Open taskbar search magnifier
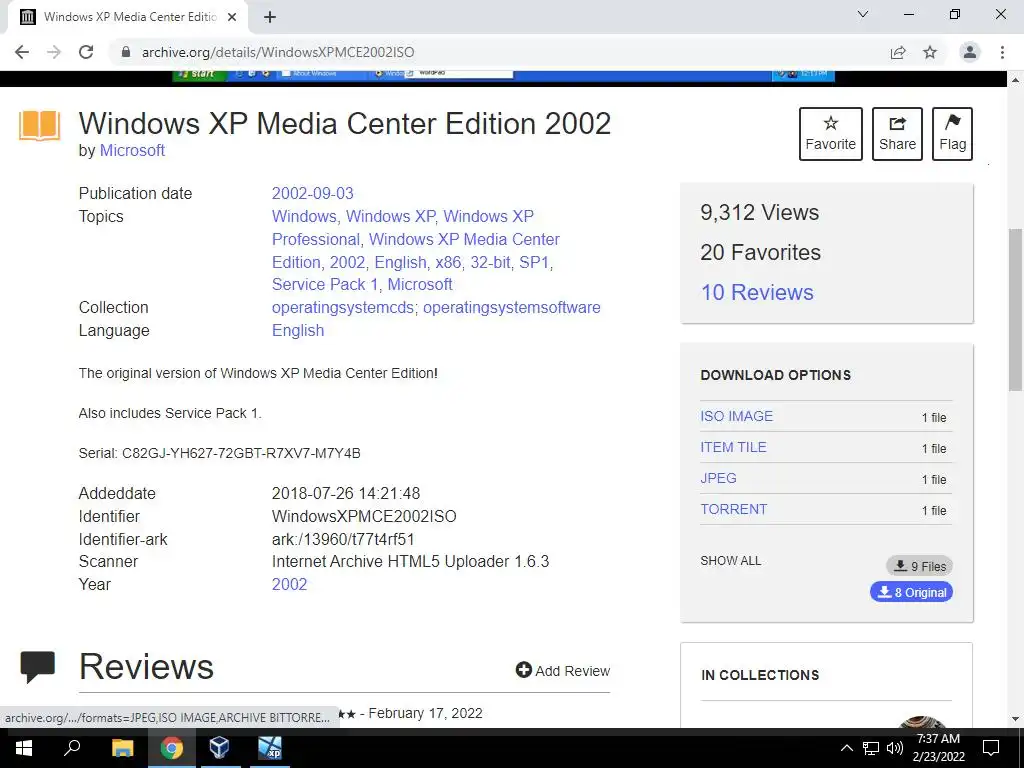 (x=72, y=748)
